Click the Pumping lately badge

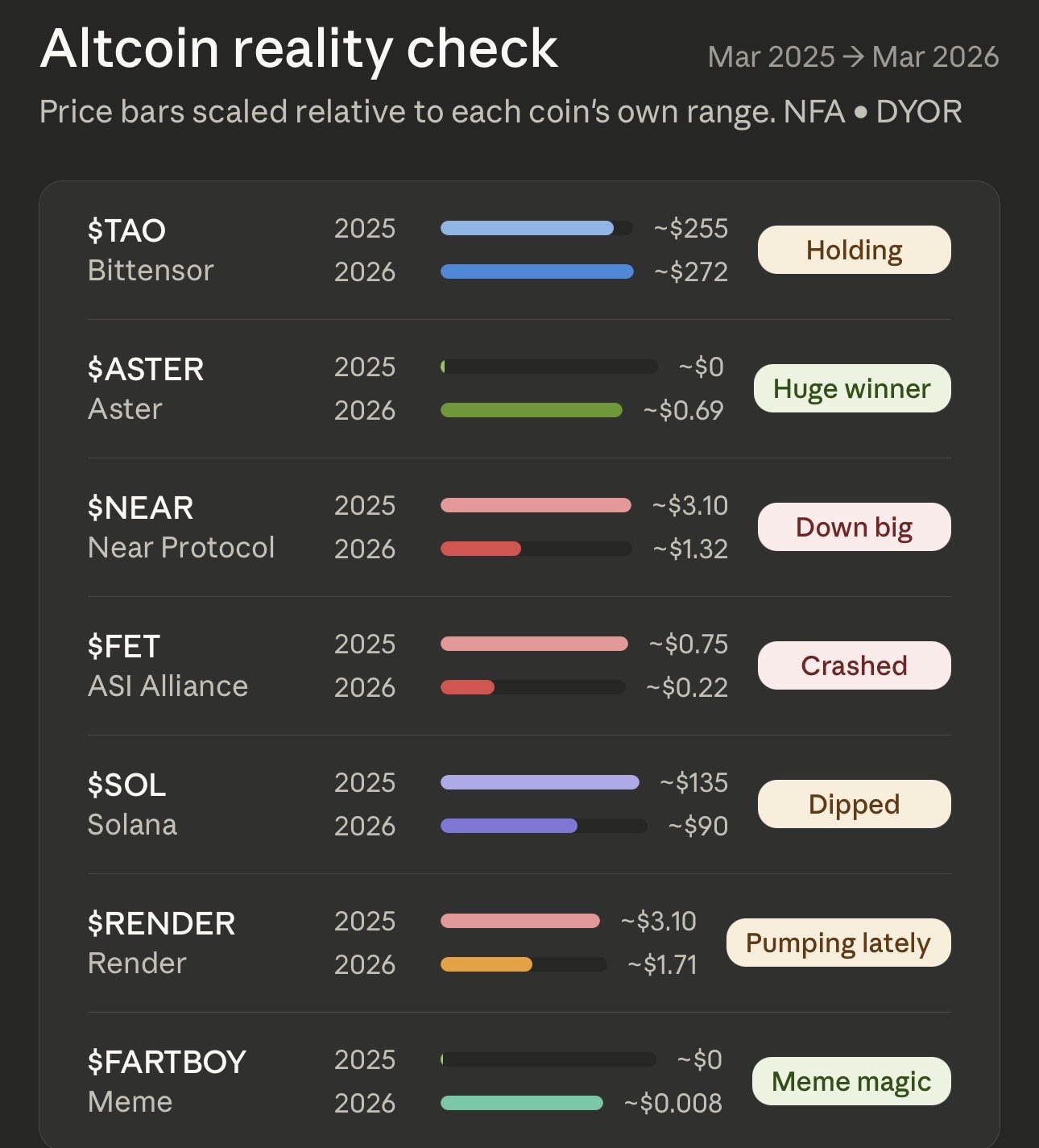(x=838, y=943)
